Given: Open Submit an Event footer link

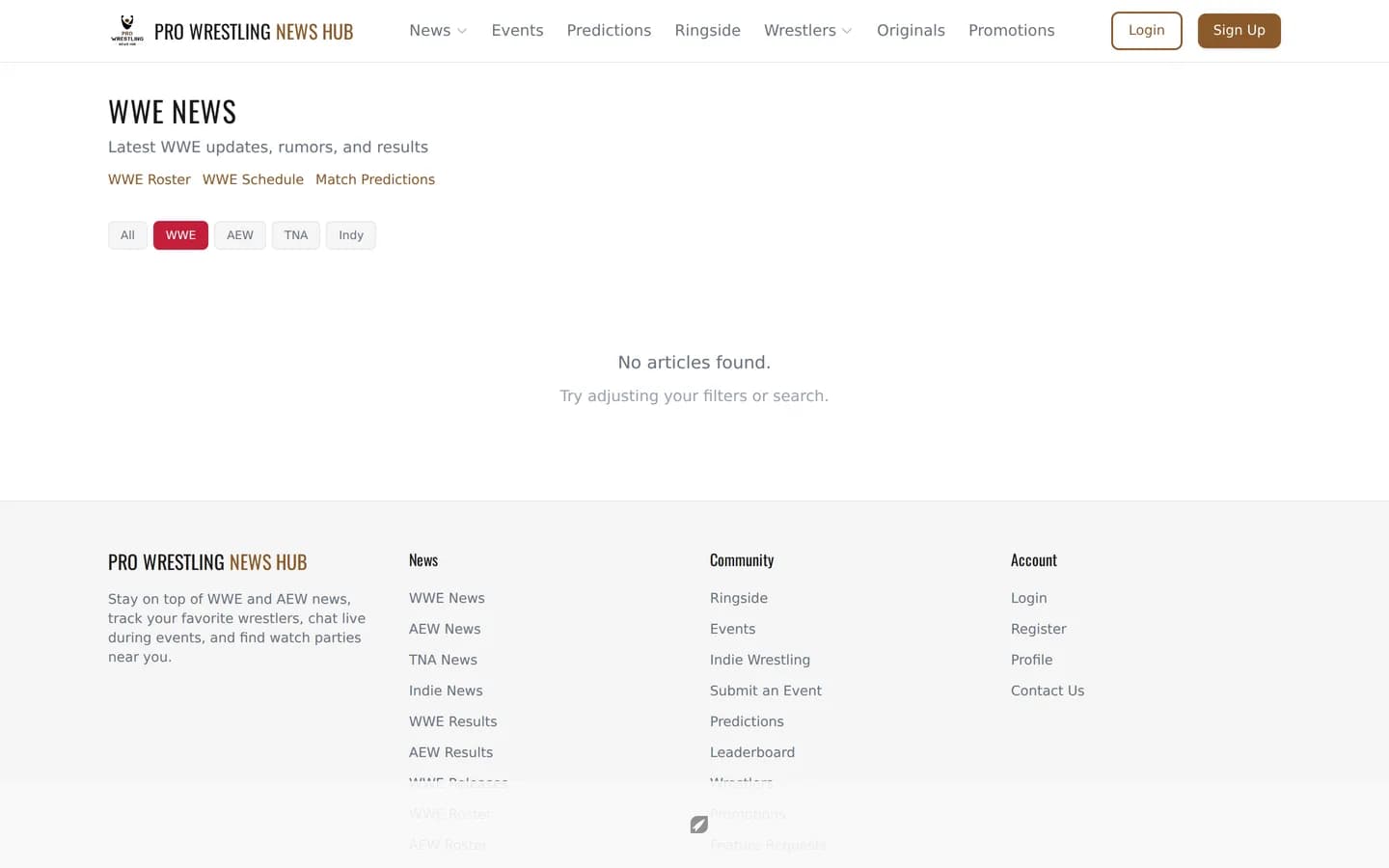Looking at the screenshot, I should pos(766,691).
